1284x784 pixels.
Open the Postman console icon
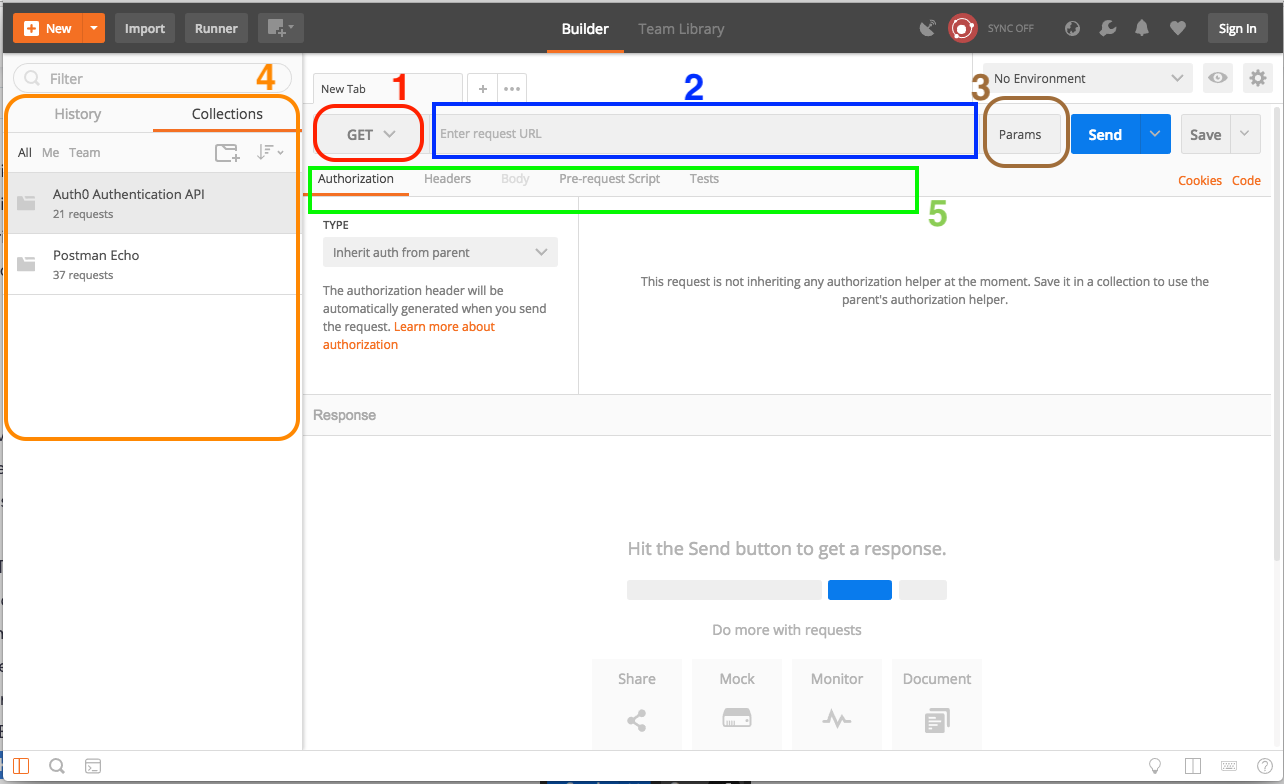[92, 766]
